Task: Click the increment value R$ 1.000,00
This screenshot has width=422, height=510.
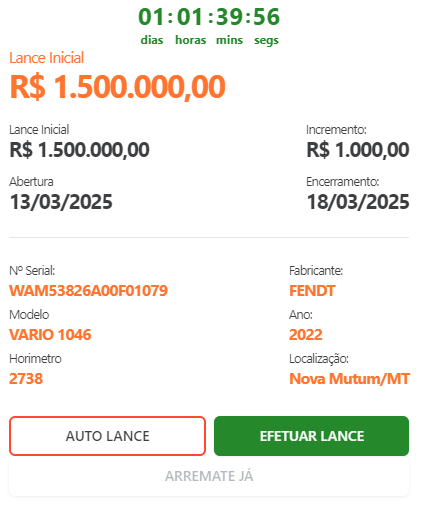Action: click(x=358, y=150)
